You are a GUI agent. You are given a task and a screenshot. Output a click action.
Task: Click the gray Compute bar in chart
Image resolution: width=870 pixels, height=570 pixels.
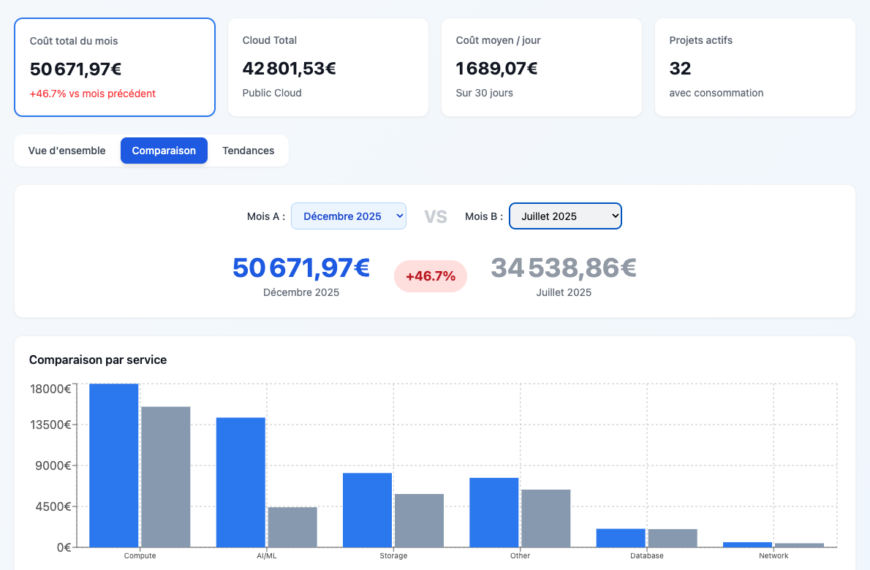coord(166,477)
